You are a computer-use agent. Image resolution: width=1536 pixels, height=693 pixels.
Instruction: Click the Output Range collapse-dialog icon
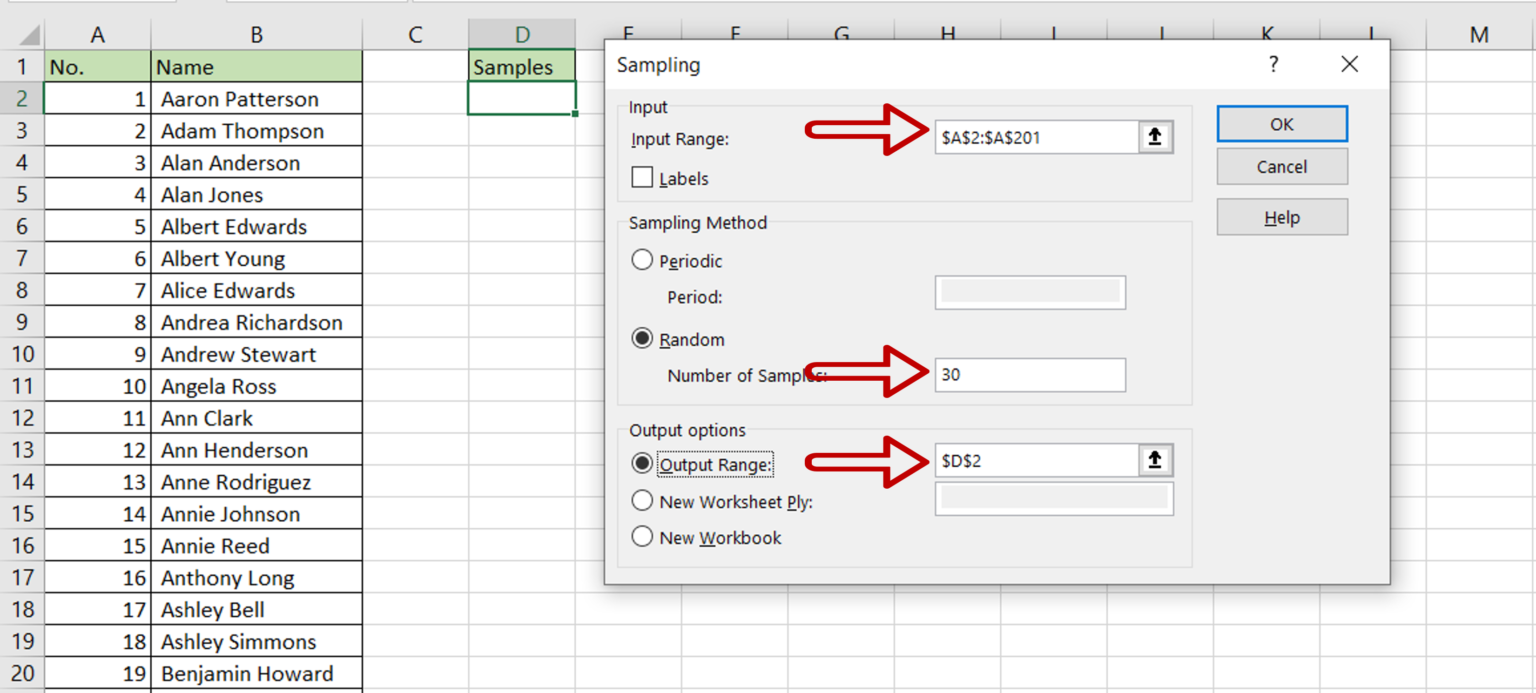(1155, 461)
